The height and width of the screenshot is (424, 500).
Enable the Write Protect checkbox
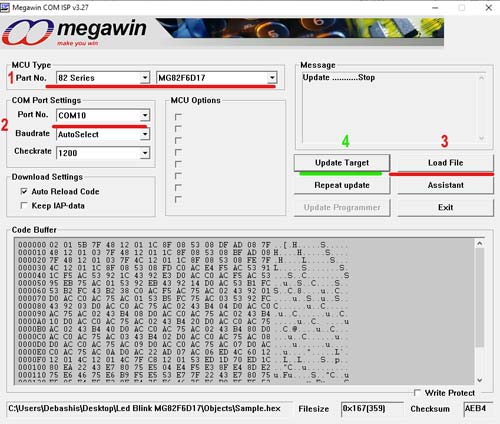coord(417,393)
